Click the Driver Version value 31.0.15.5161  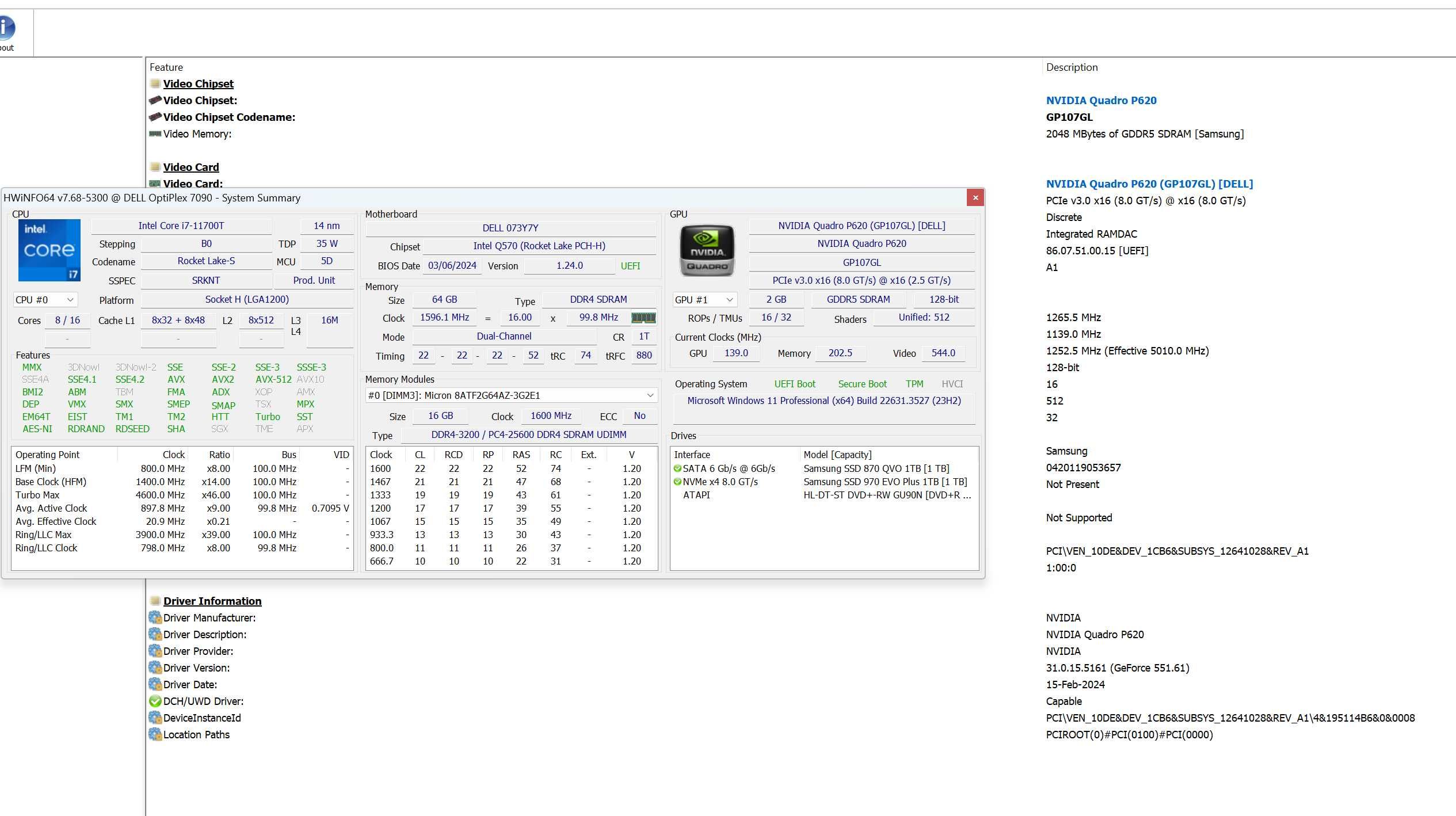(1117, 668)
